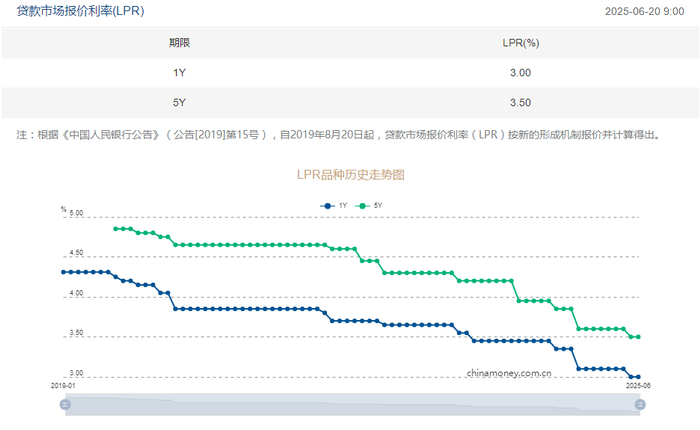700x430 pixels.
Task: Click the 3.50 rate value
Action: (x=521, y=103)
